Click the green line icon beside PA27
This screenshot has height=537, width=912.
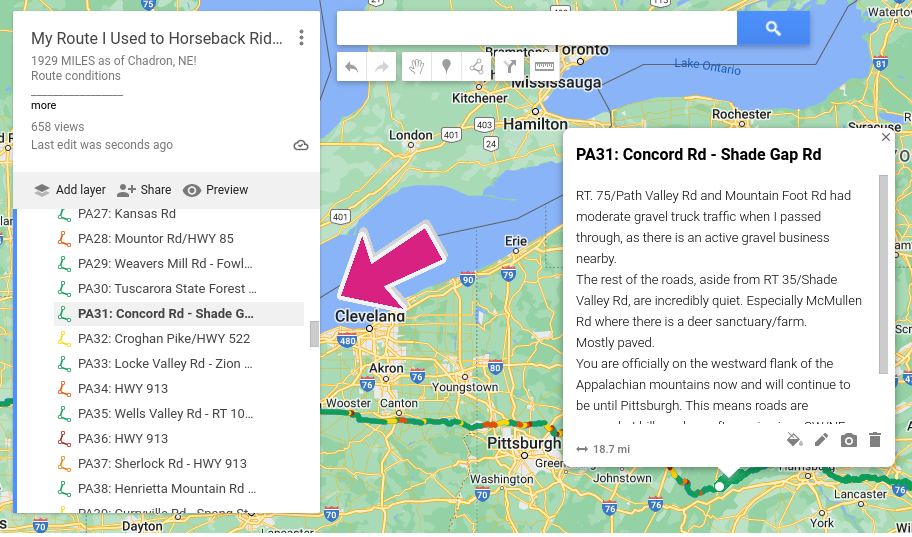[64, 214]
